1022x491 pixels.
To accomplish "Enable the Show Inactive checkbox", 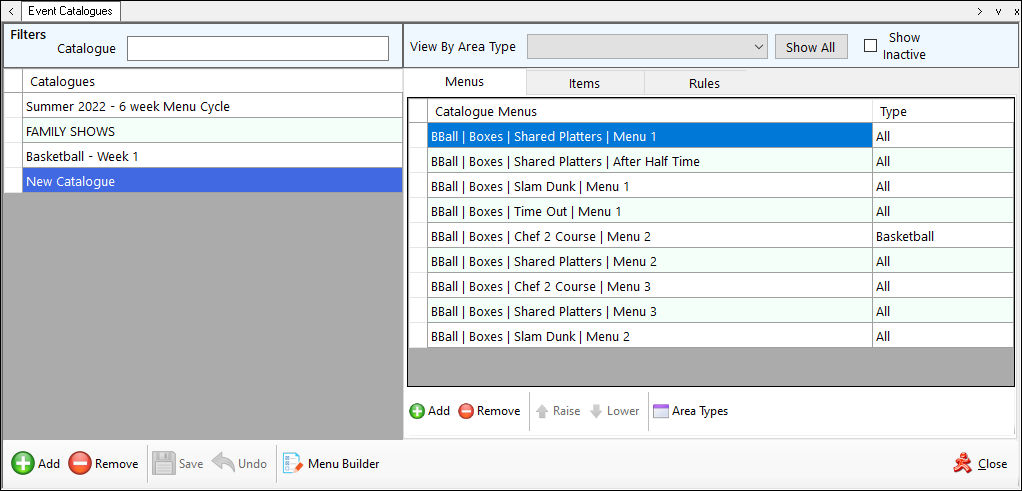I will click(870, 46).
